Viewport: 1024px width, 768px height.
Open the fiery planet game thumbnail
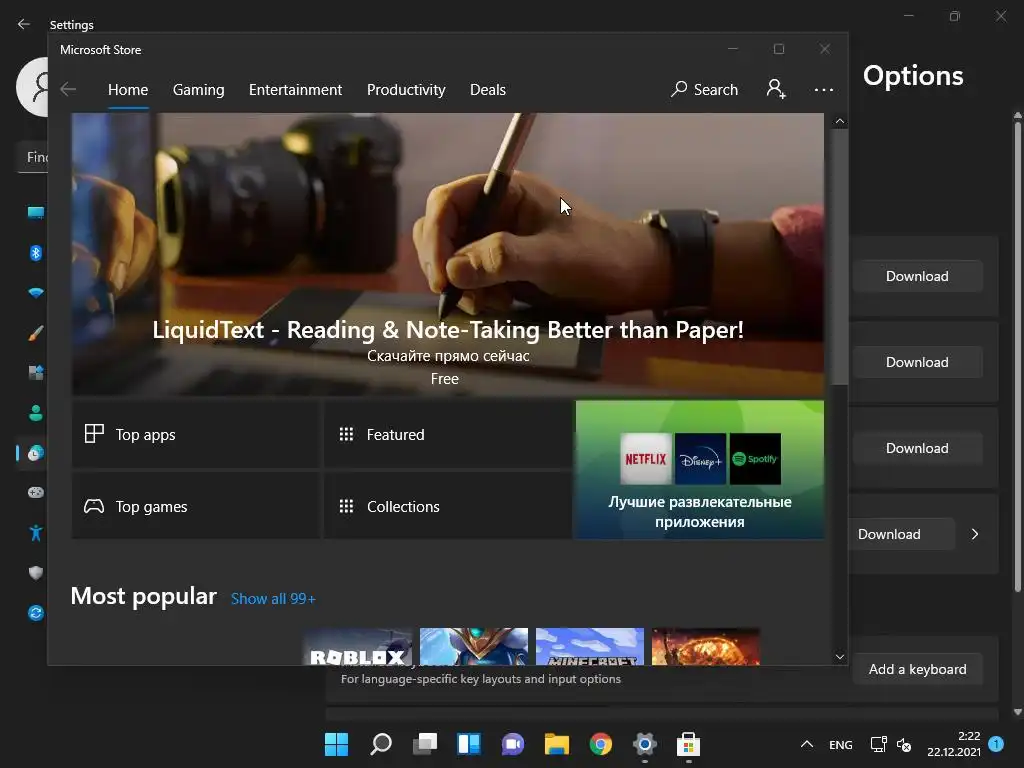coord(706,647)
